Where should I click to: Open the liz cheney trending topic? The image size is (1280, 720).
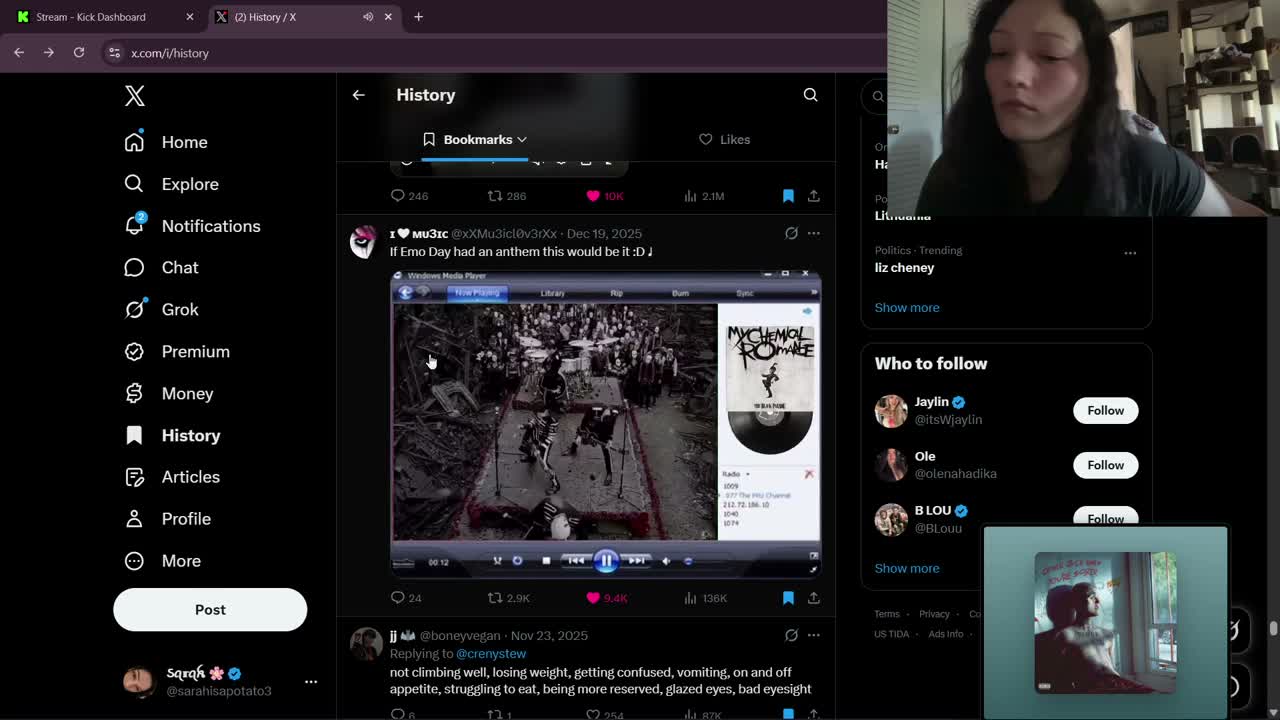click(904, 267)
